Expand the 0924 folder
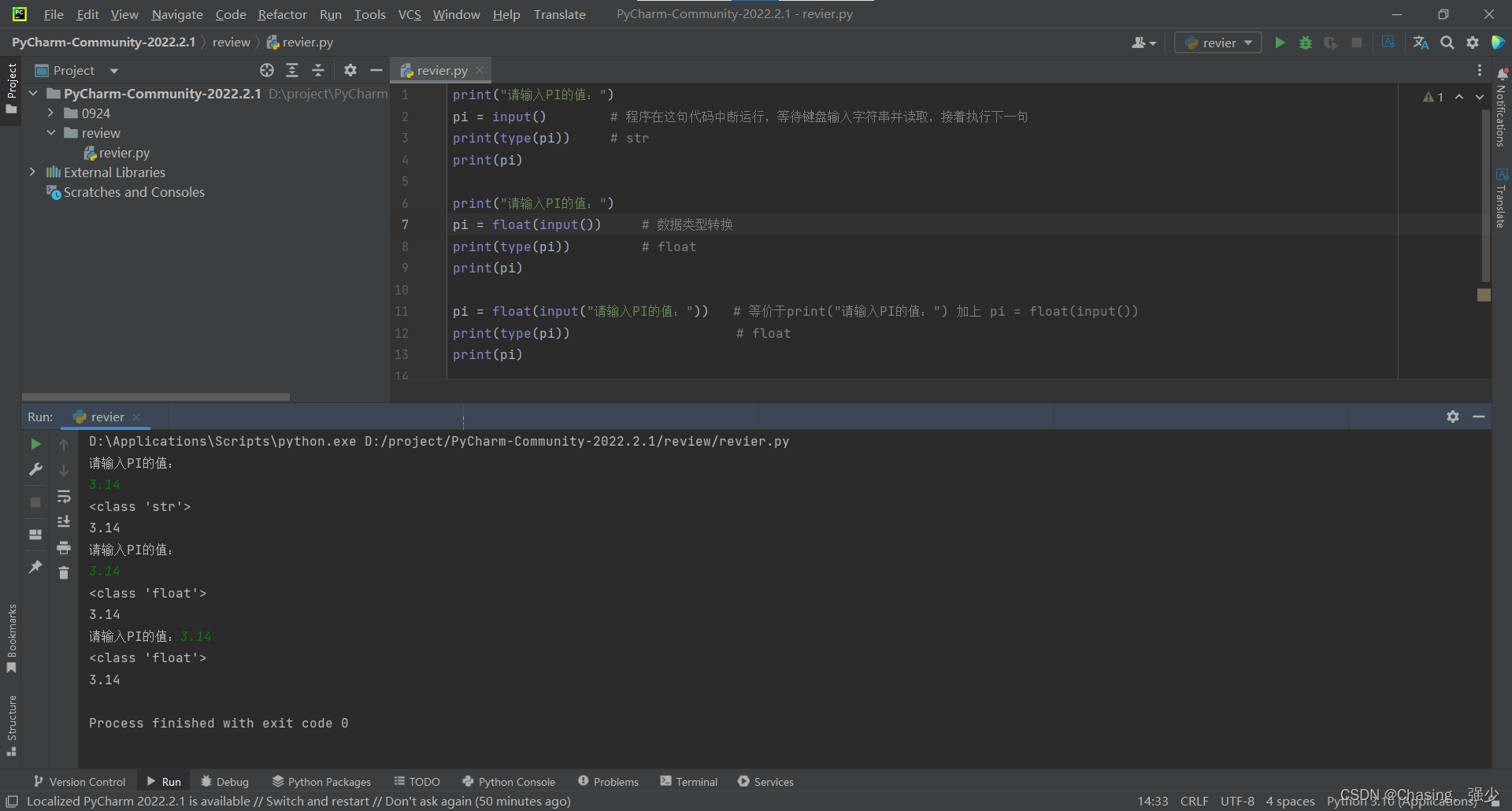 point(51,113)
